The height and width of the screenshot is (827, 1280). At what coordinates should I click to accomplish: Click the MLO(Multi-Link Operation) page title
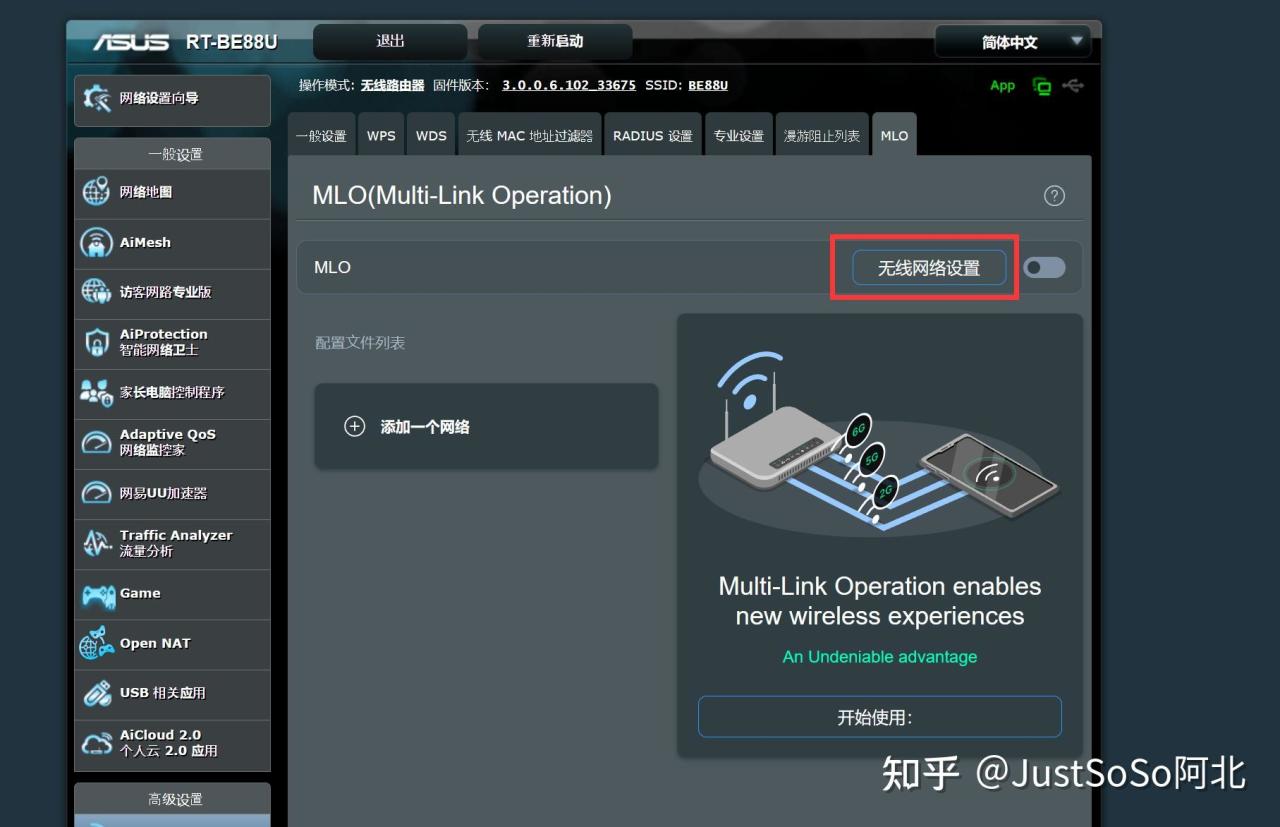tap(462, 195)
